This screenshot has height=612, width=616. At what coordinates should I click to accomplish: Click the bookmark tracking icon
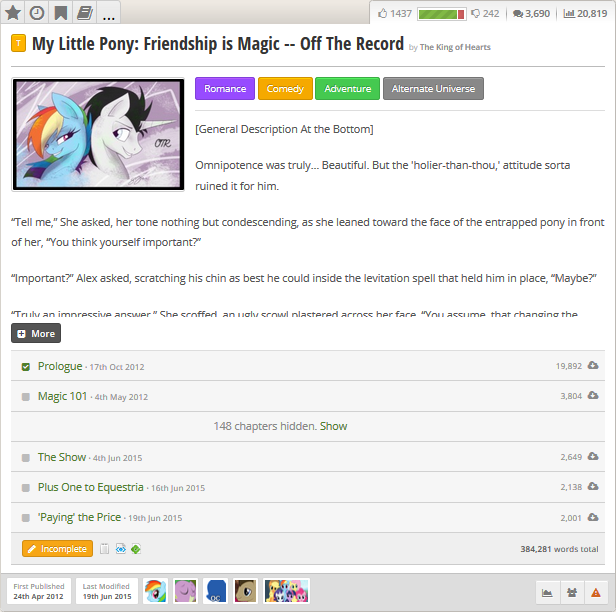[x=60, y=13]
